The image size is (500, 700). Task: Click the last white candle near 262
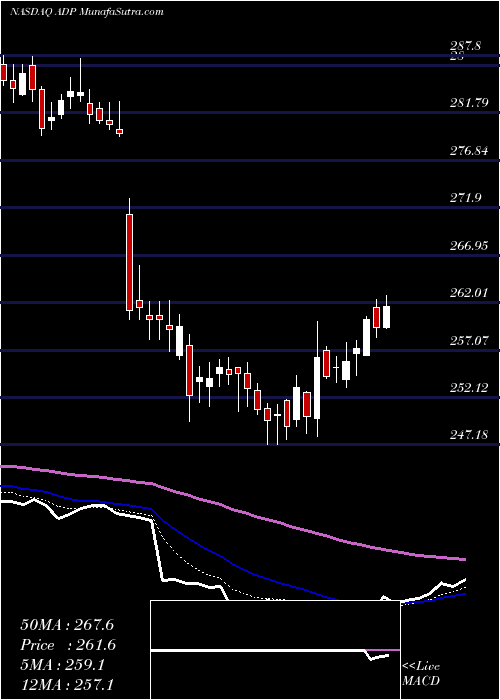[x=387, y=317]
